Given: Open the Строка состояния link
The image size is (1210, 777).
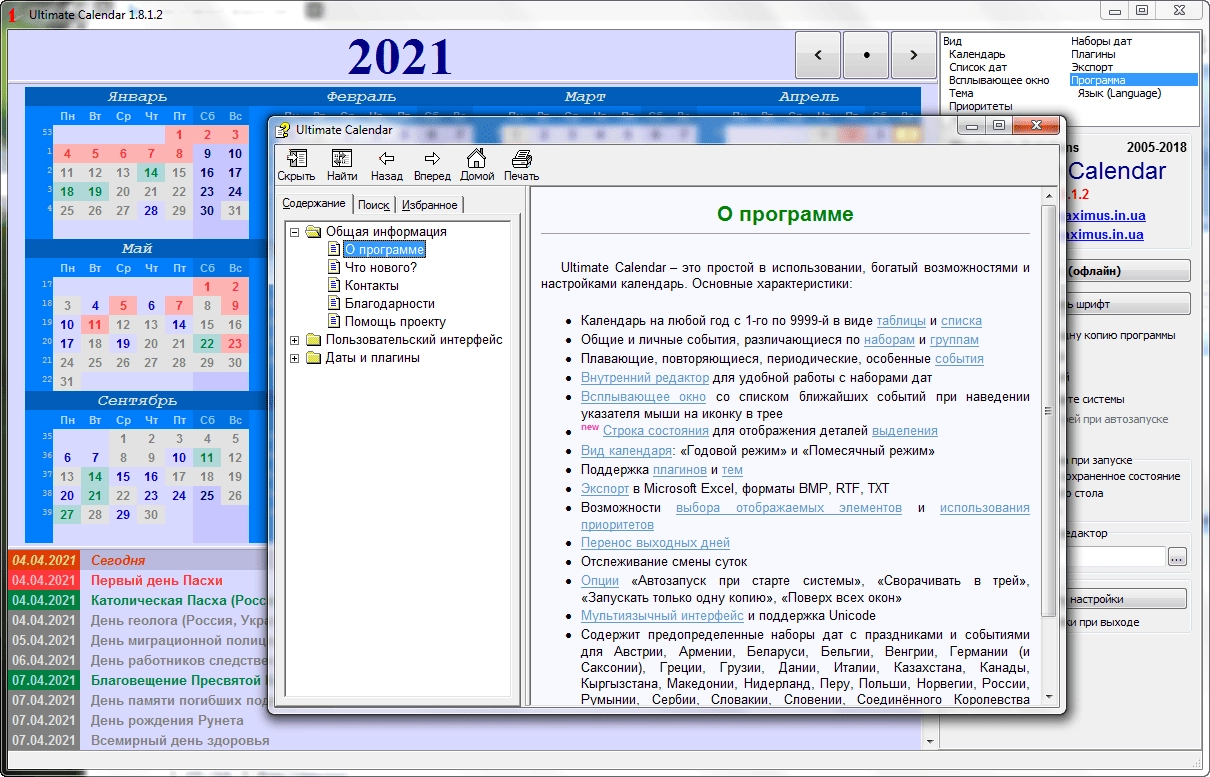Looking at the screenshot, I should click(655, 431).
